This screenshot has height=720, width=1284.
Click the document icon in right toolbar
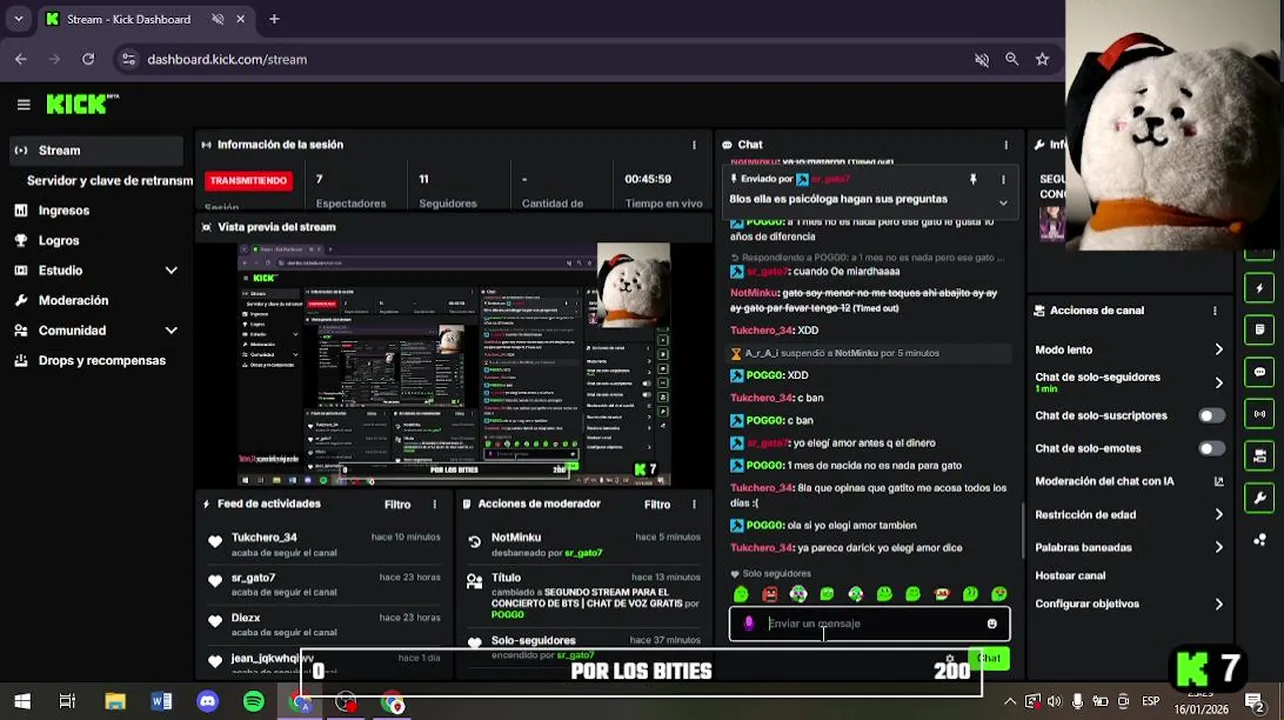pyautogui.click(x=1259, y=329)
